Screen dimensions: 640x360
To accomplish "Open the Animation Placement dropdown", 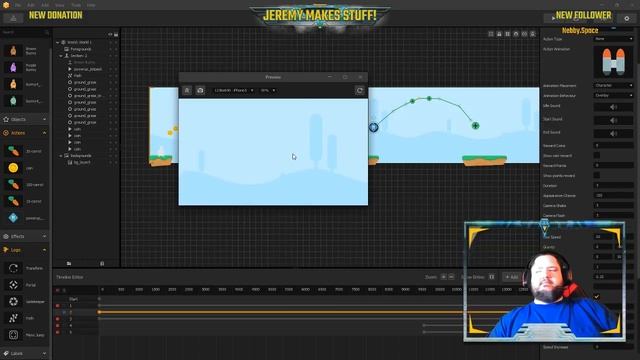I will point(613,85).
